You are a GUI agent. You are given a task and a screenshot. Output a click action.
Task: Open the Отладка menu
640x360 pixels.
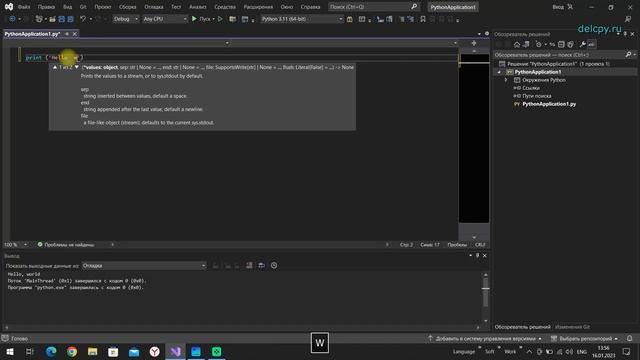point(154,7)
